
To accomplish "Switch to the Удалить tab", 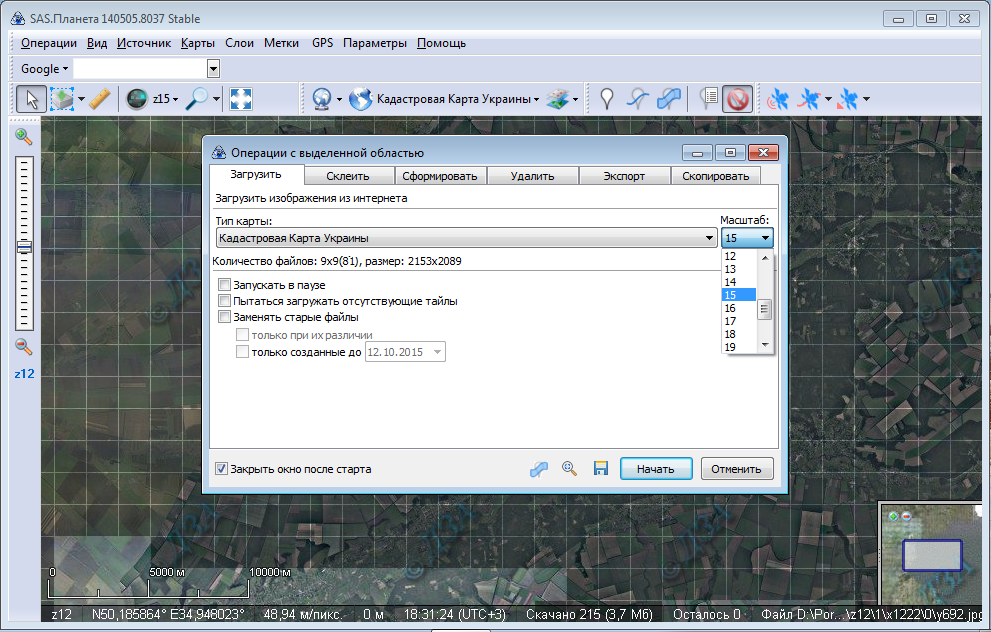I will pos(532,176).
